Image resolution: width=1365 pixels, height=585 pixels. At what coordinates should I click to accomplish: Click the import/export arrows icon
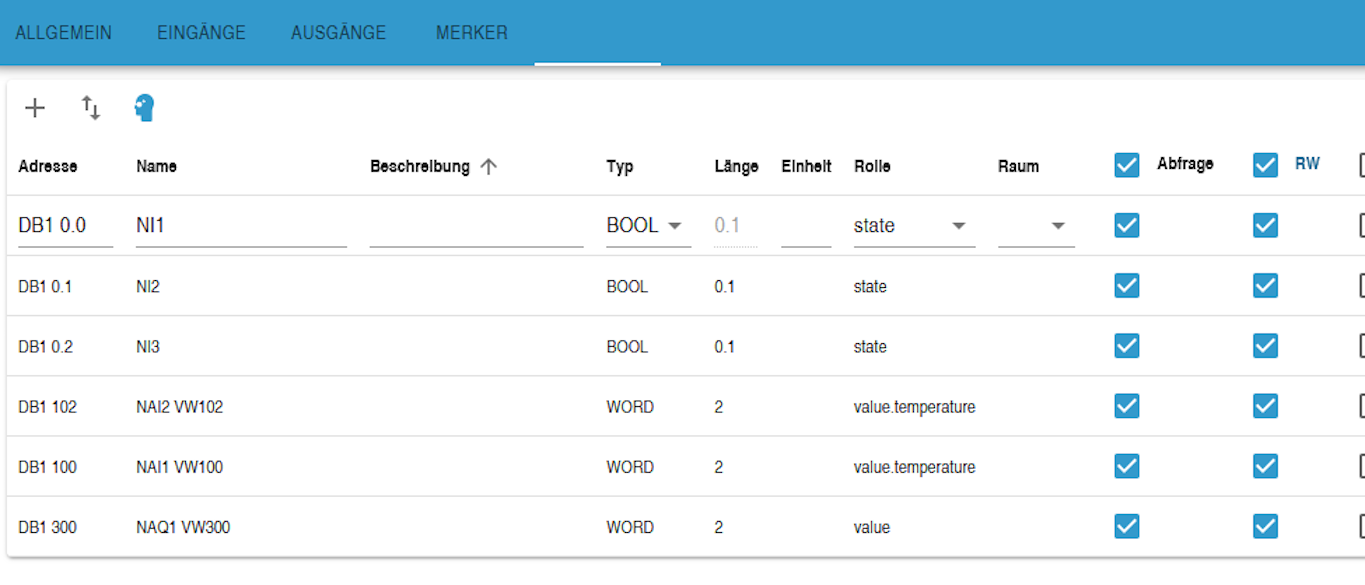91,108
